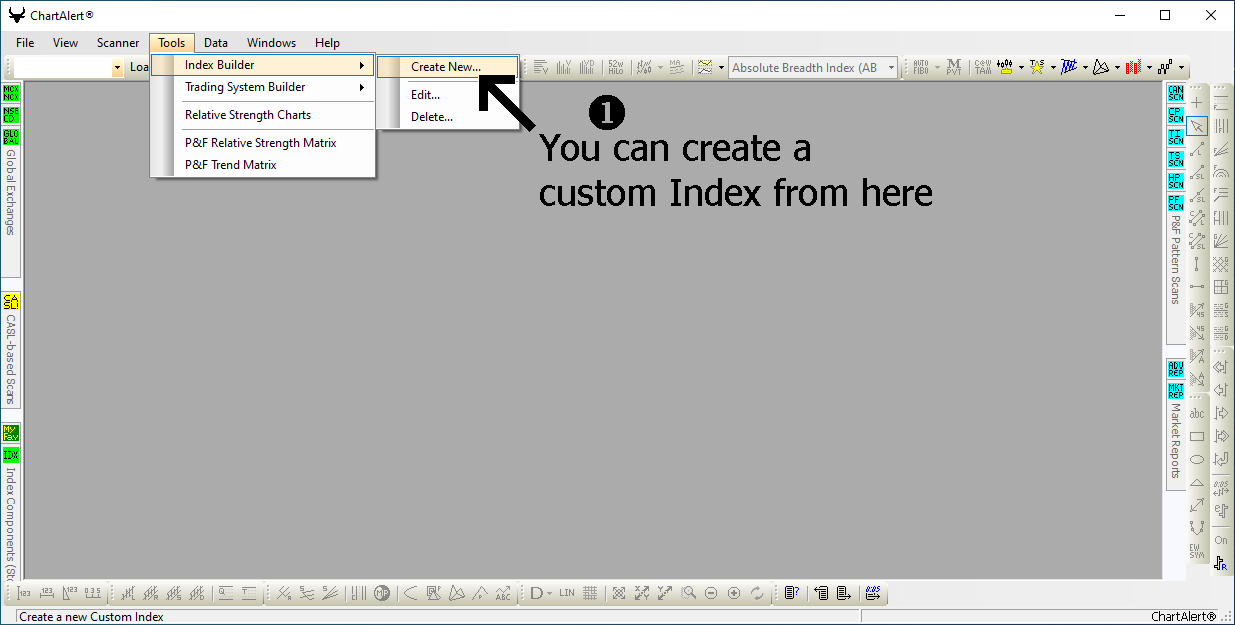This screenshot has height=625, width=1235.
Task: Choose Create New... in Index Builder submenu
Action: click(447, 67)
